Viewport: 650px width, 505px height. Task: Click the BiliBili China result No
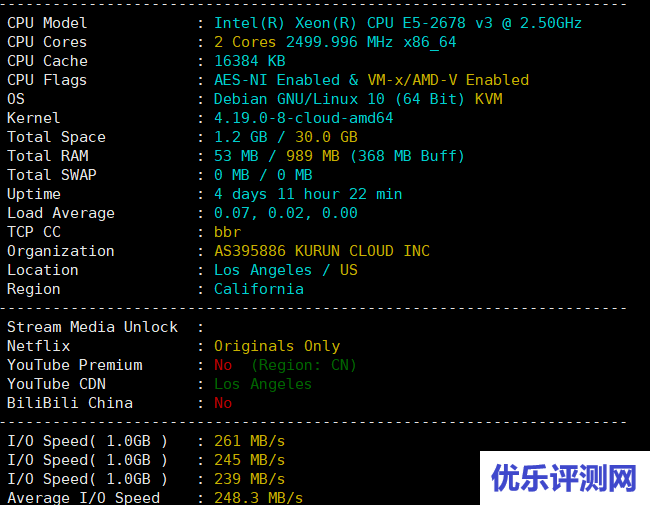coord(223,403)
